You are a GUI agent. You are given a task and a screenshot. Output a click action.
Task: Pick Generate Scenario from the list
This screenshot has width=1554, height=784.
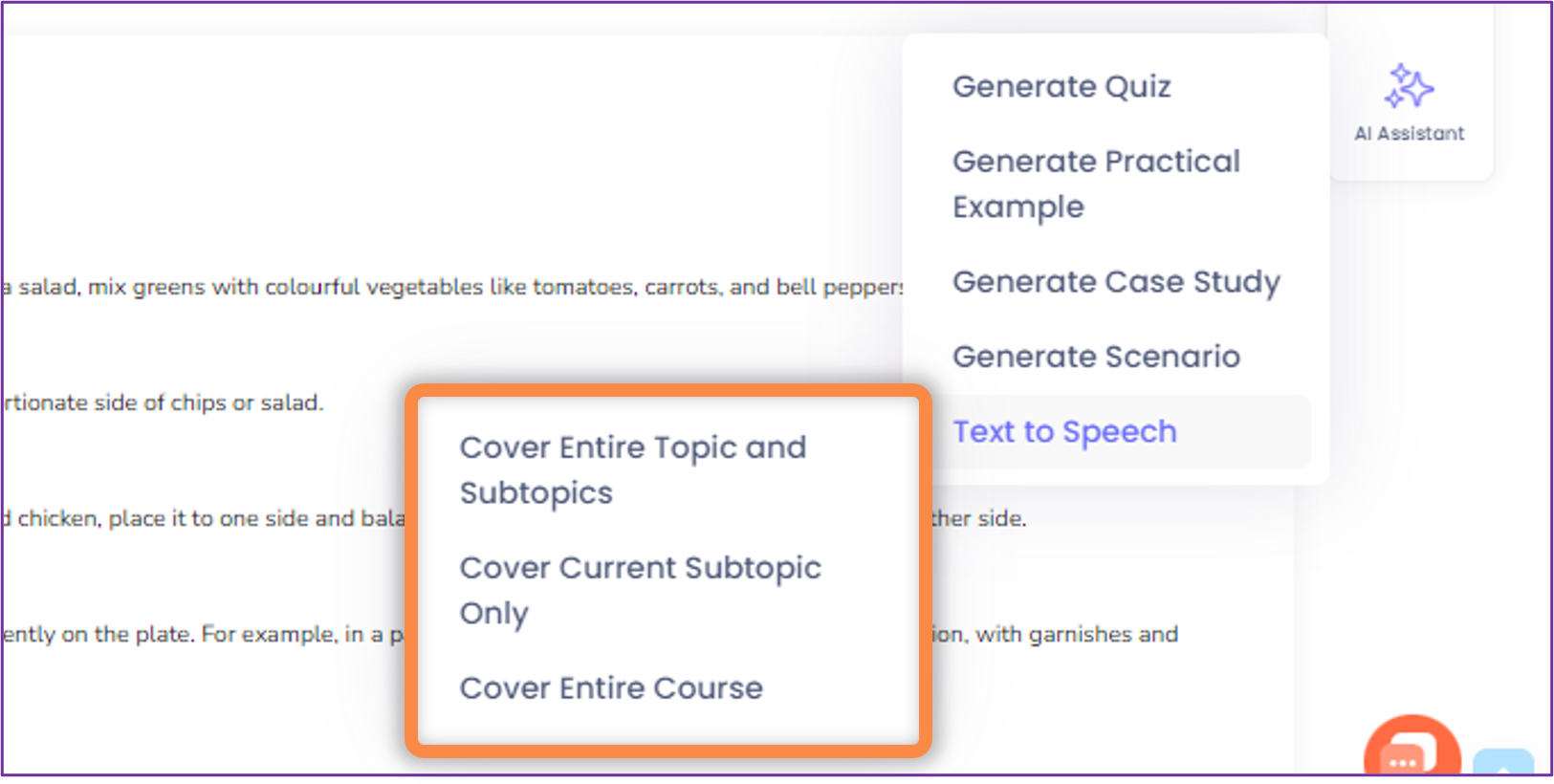(1096, 358)
